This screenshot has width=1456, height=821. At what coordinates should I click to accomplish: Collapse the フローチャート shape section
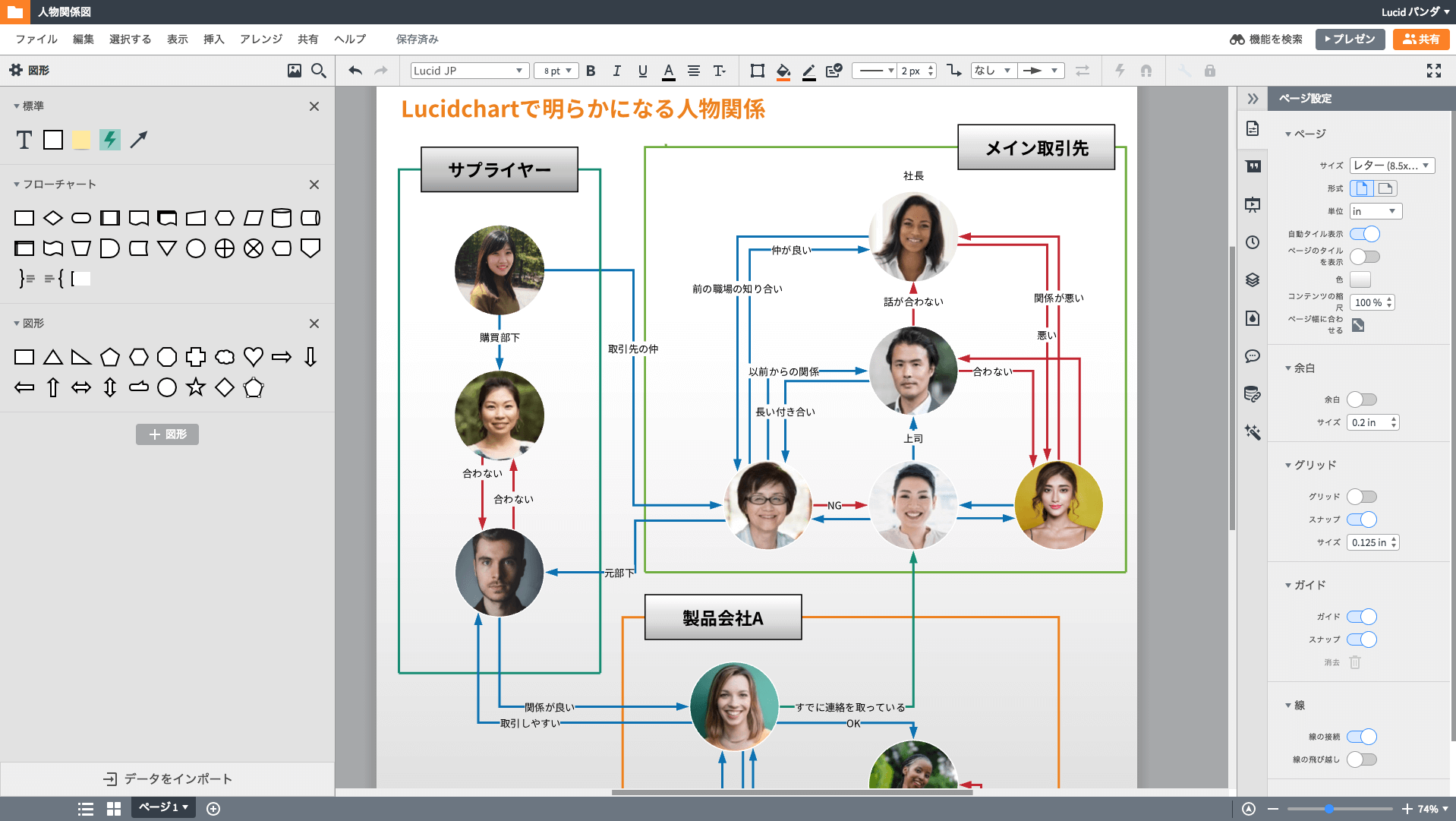17,185
